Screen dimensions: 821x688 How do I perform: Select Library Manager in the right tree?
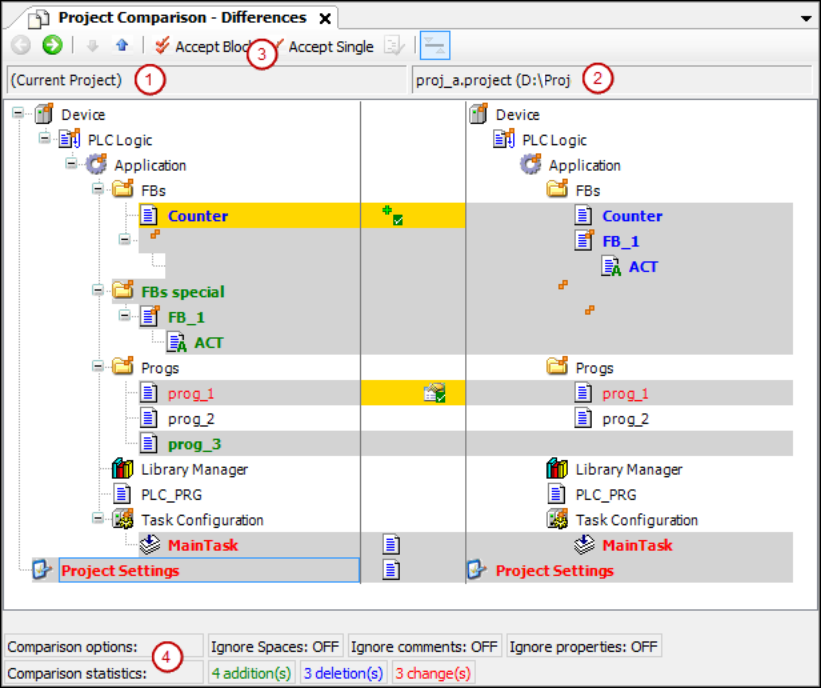[628, 469]
